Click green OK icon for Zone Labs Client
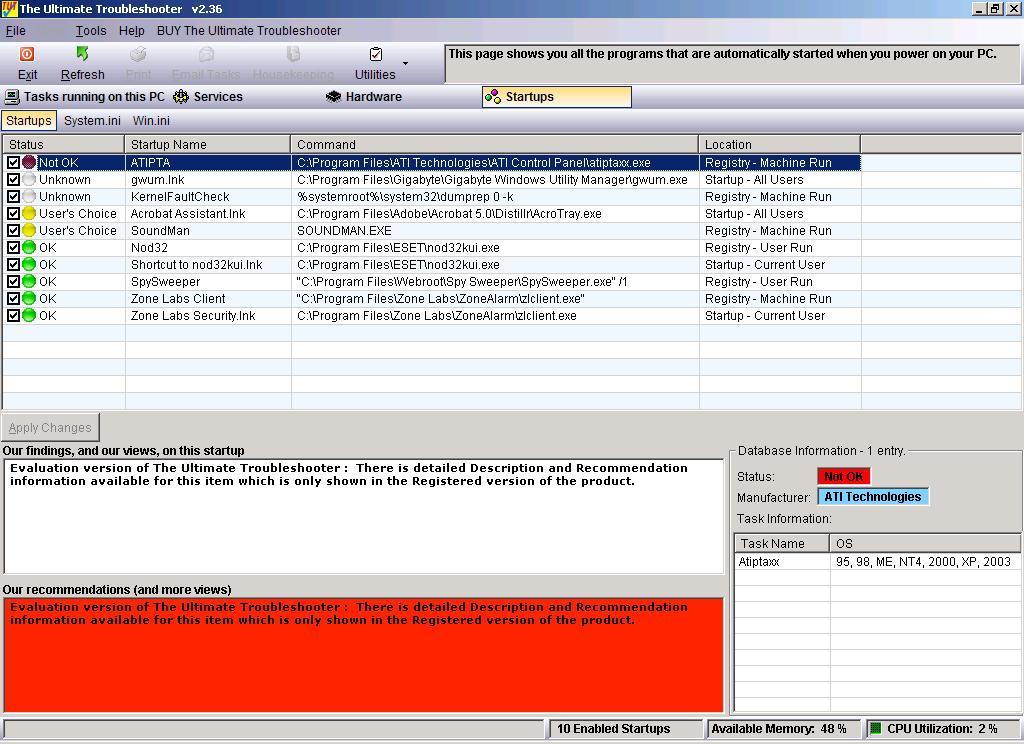The image size is (1024, 744). 29,298
